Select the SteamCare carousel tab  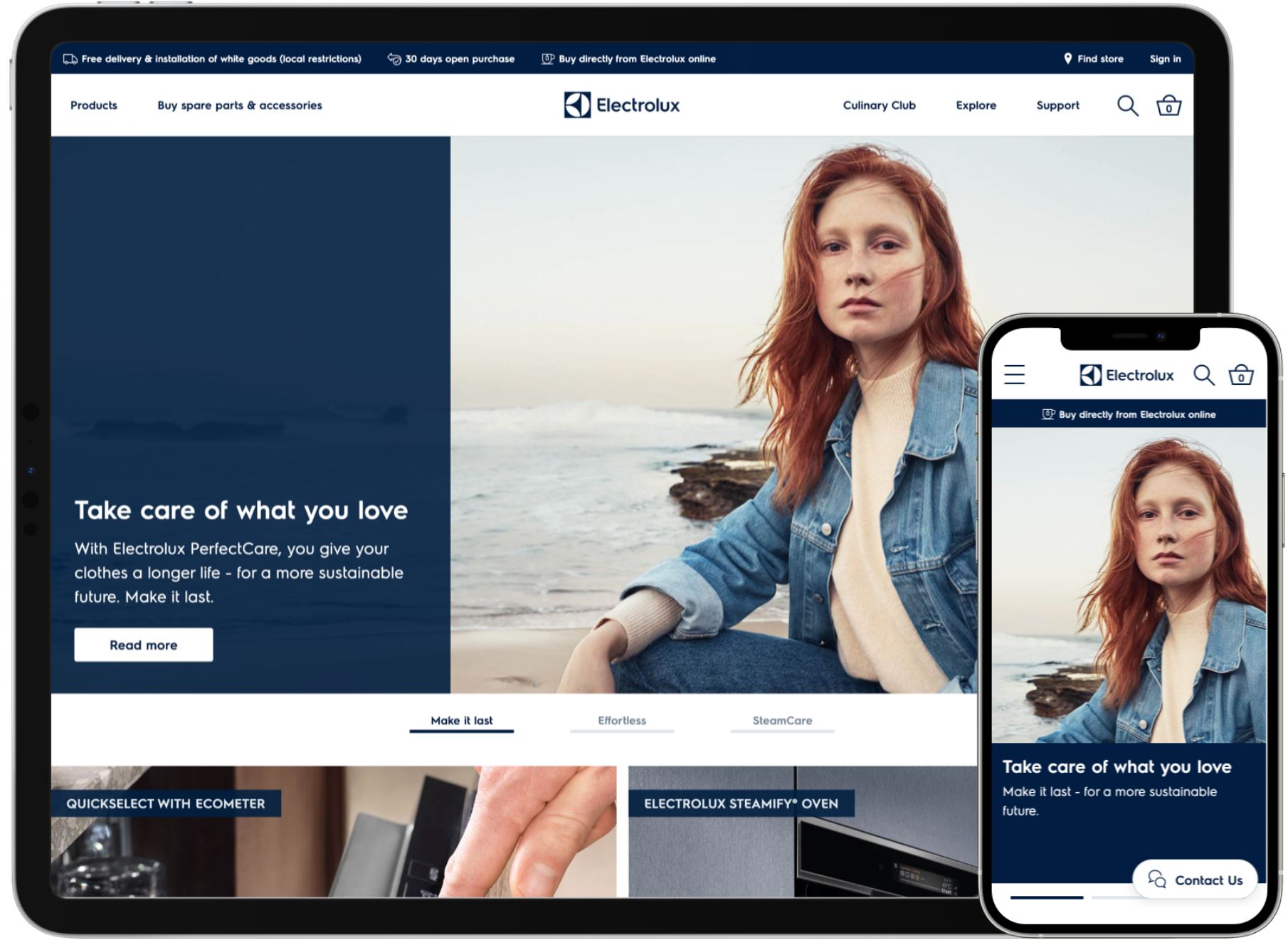[x=782, y=720]
